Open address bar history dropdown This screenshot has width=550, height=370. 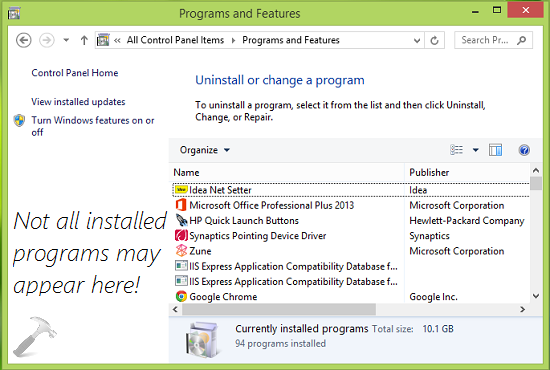tap(417, 41)
